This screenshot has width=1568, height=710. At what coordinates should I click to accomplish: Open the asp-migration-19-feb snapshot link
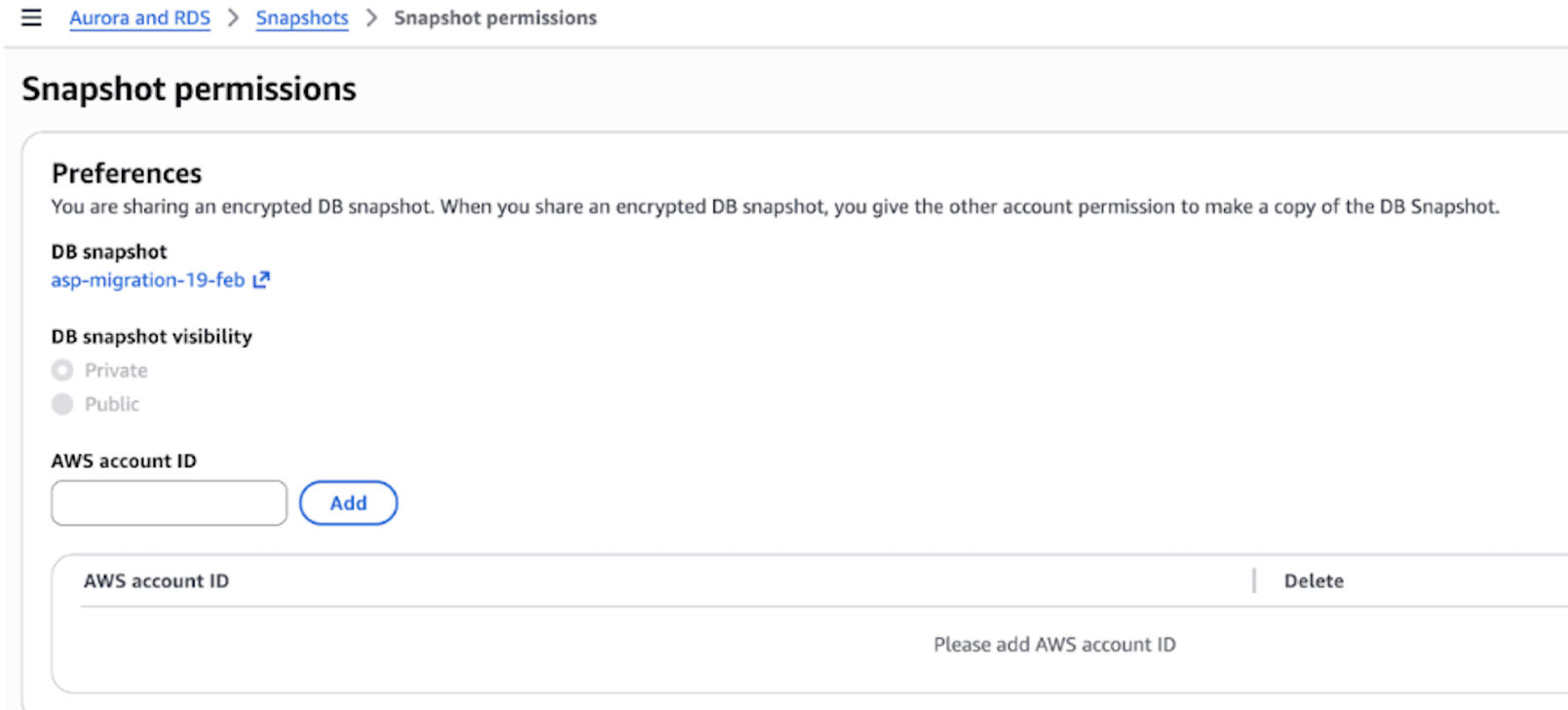[148, 280]
